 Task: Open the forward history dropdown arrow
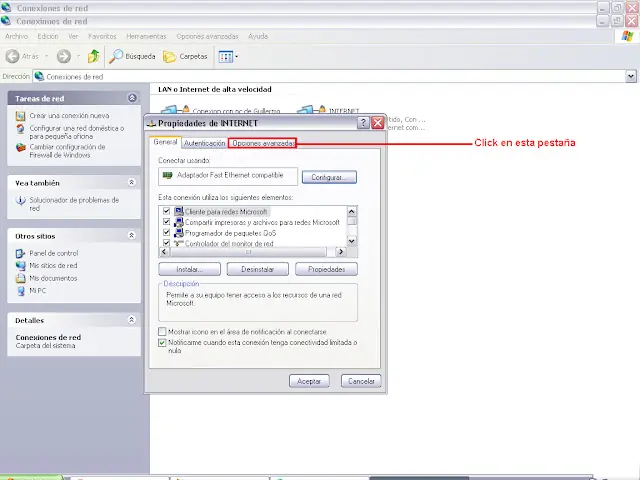(78, 56)
